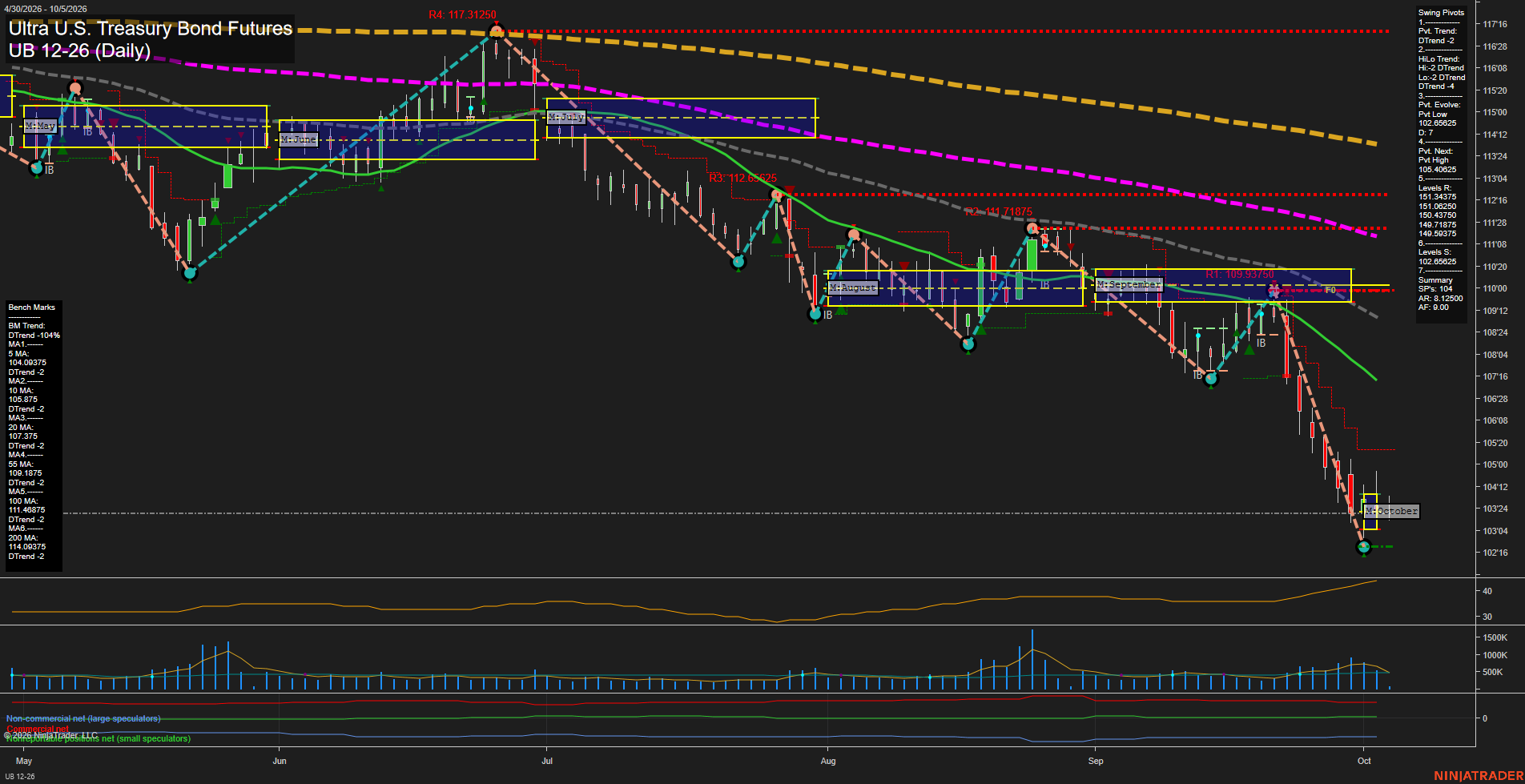Select the "102'16" price axis label
Screen dimensions: 1525x784
pyautogui.click(x=1495, y=553)
